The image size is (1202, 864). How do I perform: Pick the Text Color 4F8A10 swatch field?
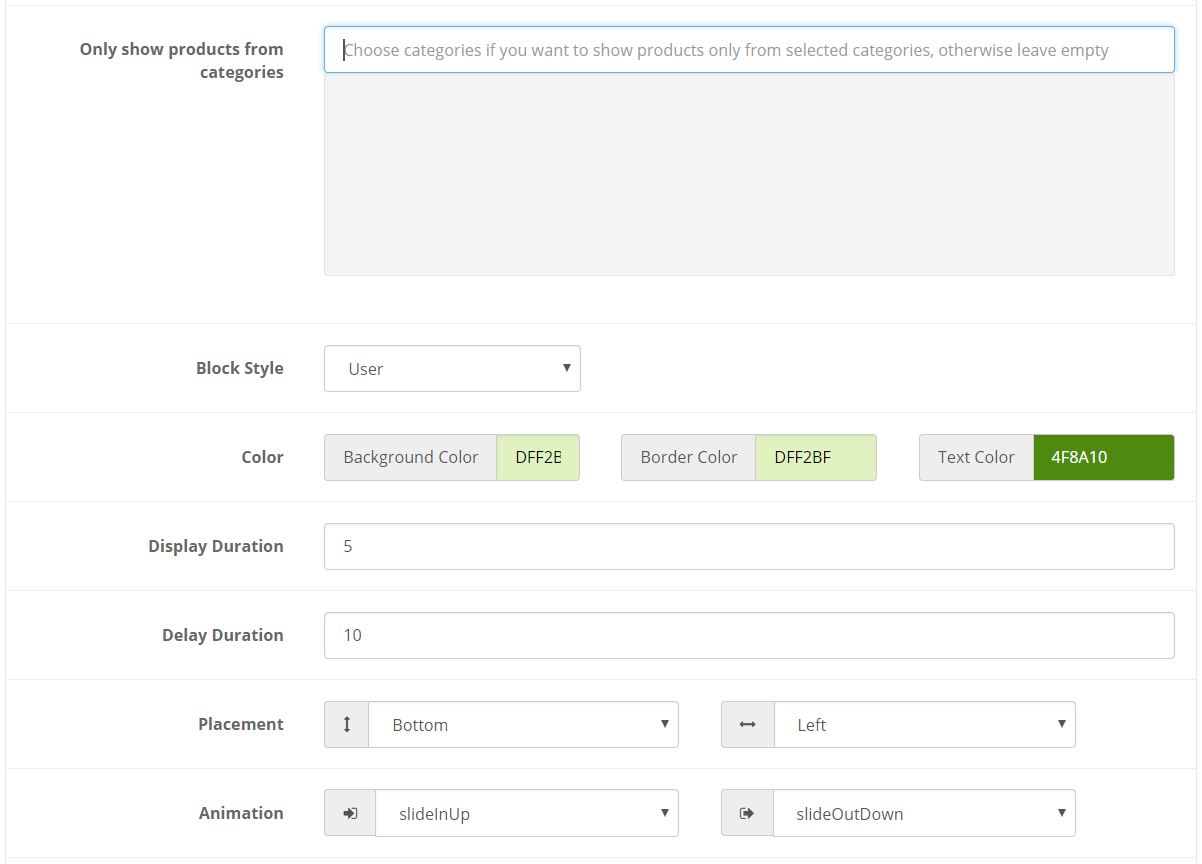[1103, 457]
